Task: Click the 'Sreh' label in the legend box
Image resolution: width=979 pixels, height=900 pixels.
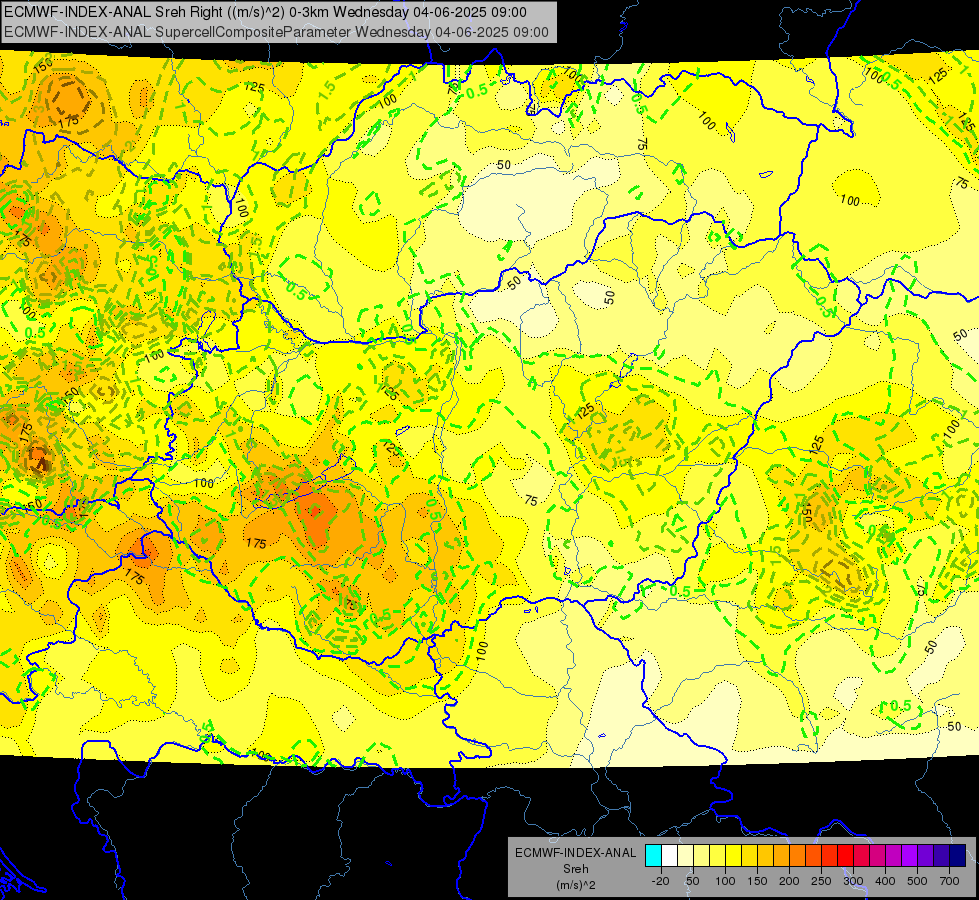Action: pos(575,869)
